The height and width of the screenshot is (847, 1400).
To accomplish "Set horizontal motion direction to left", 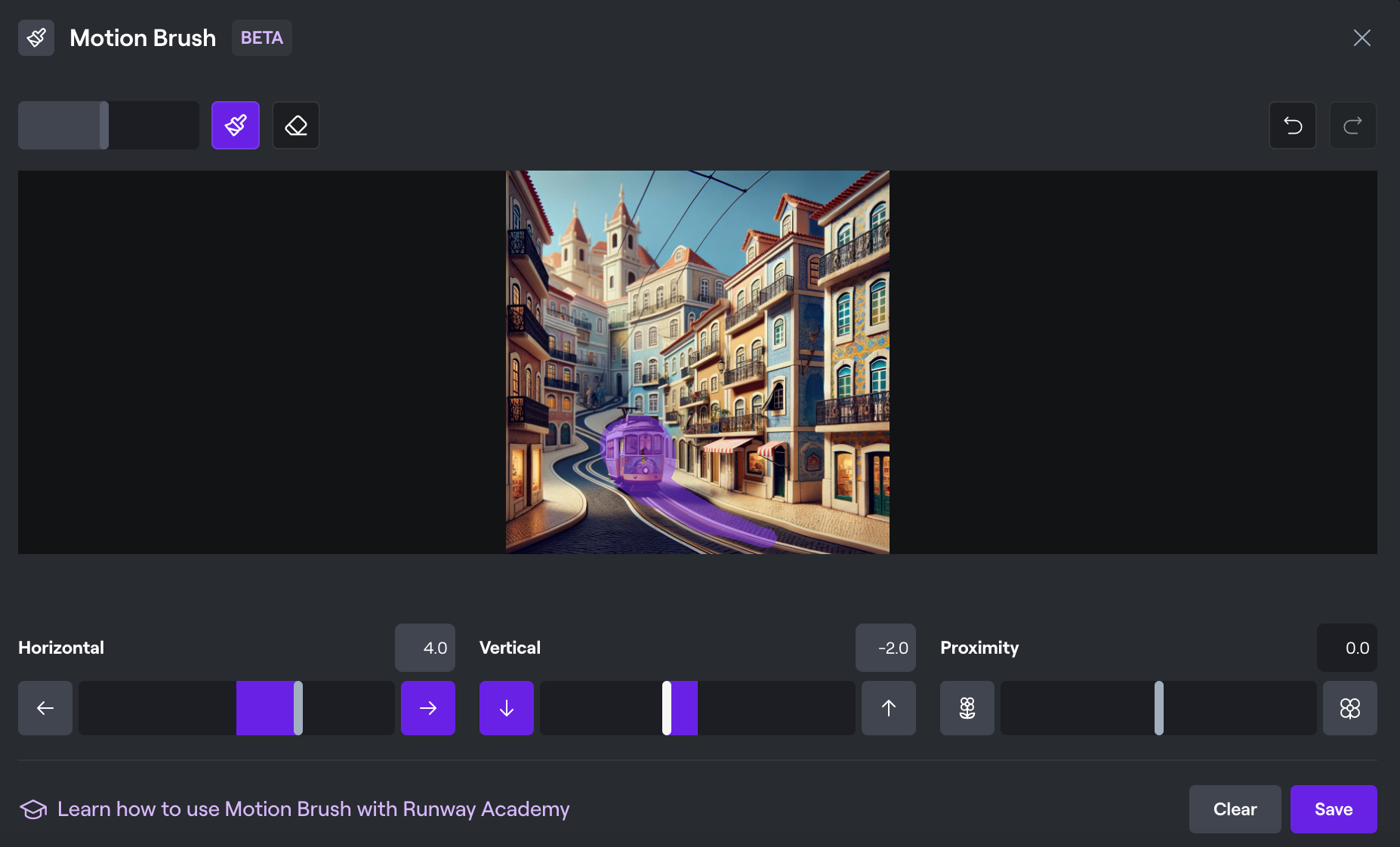I will pyautogui.click(x=45, y=708).
